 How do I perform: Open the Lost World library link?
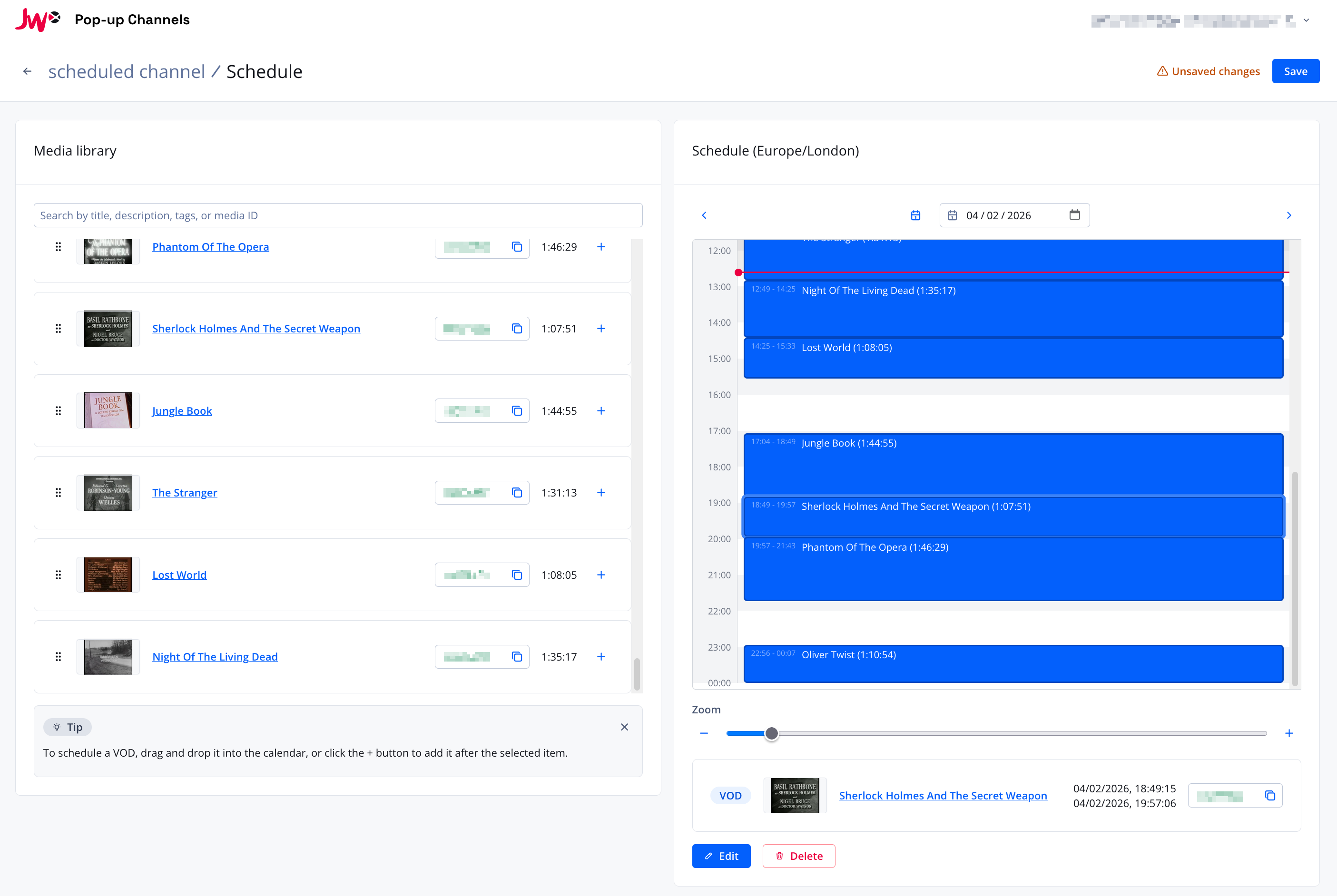(x=179, y=575)
